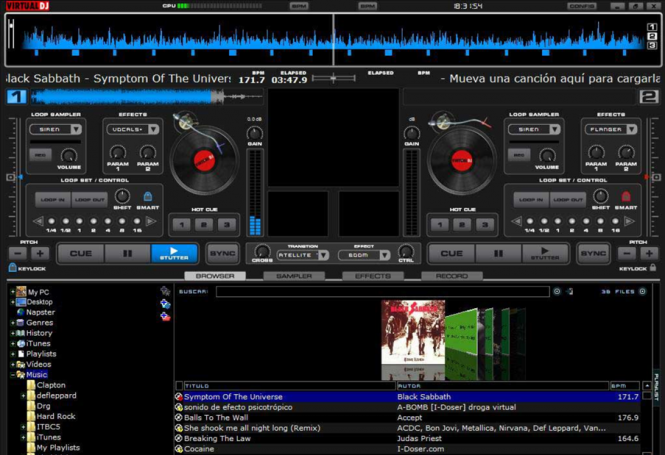The width and height of the screenshot is (665, 455).
Task: Click the right deck Smart lock icon
Action: click(x=626, y=197)
